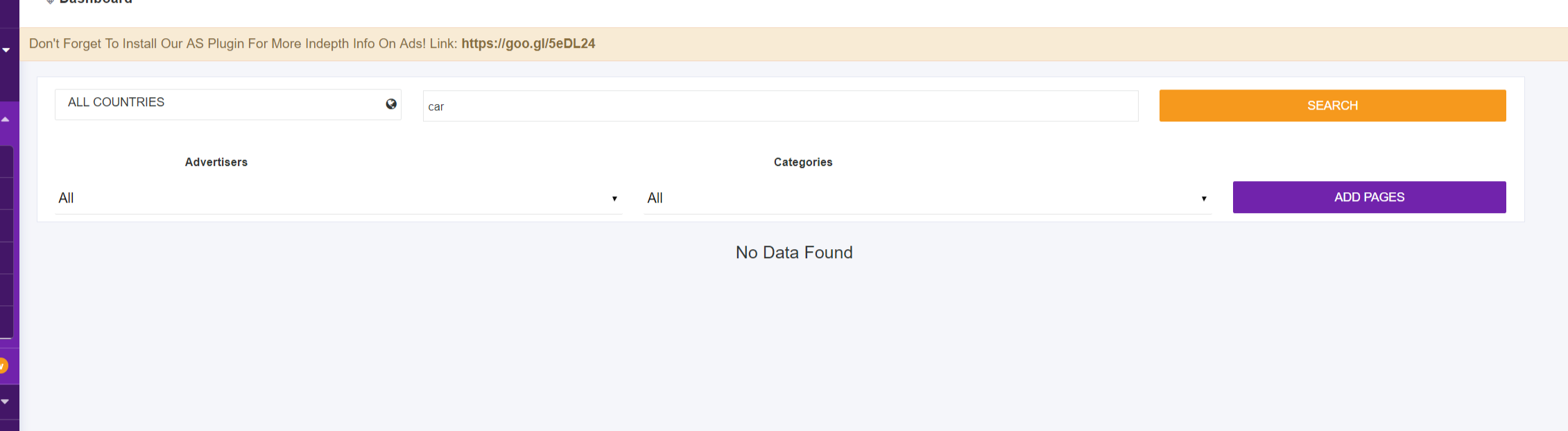Click the "No Data Found" message

click(x=794, y=253)
